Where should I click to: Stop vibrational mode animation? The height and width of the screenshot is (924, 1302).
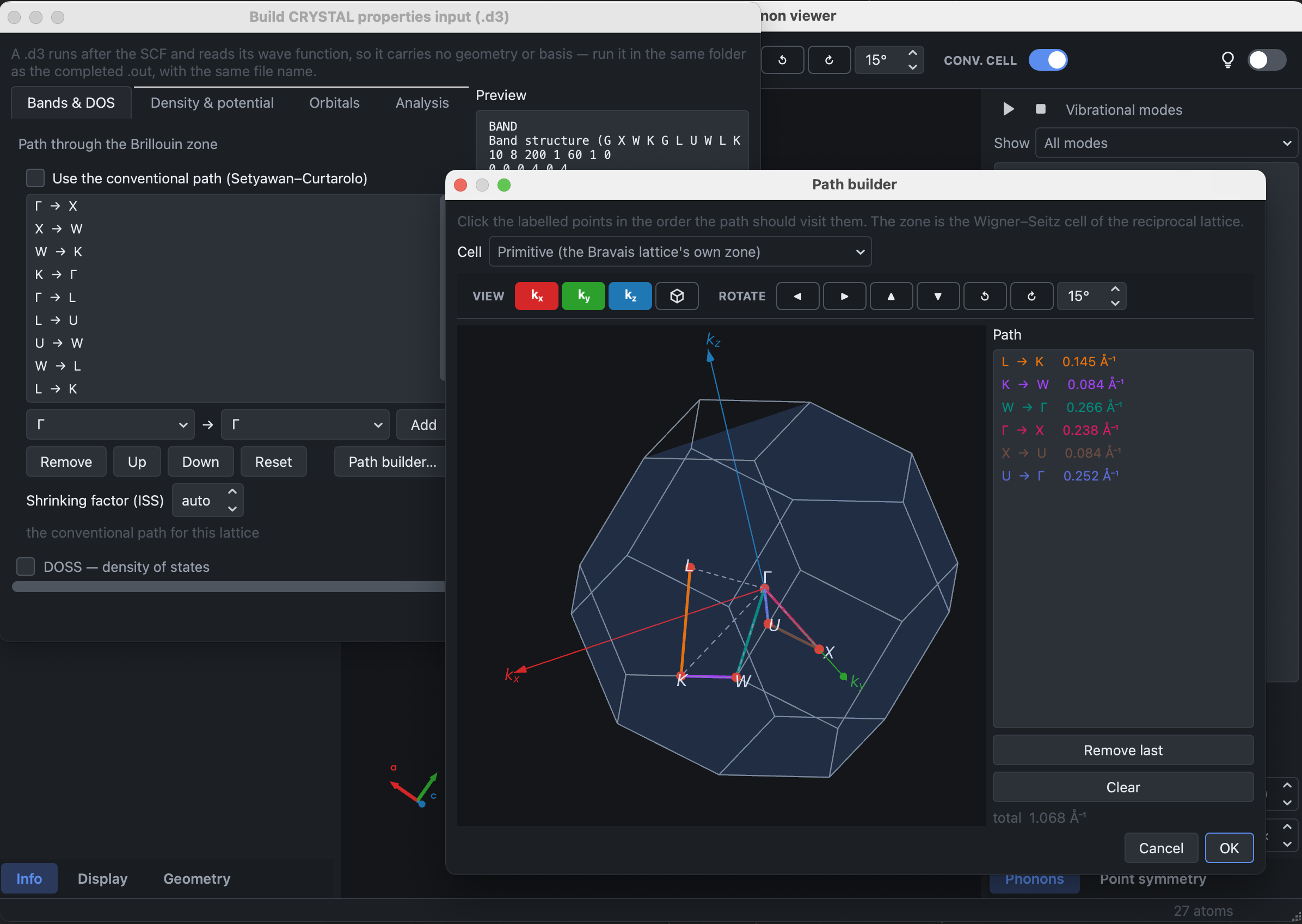1040,109
